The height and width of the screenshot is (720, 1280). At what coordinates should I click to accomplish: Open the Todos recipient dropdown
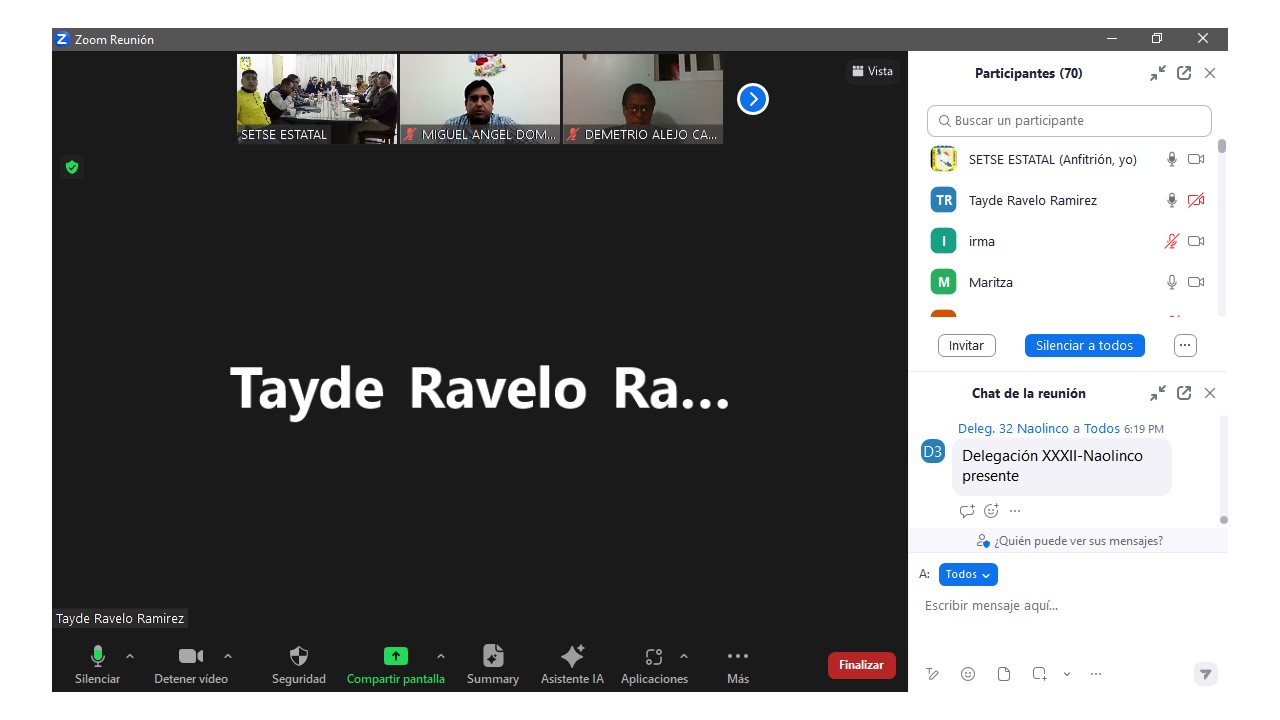(968, 574)
